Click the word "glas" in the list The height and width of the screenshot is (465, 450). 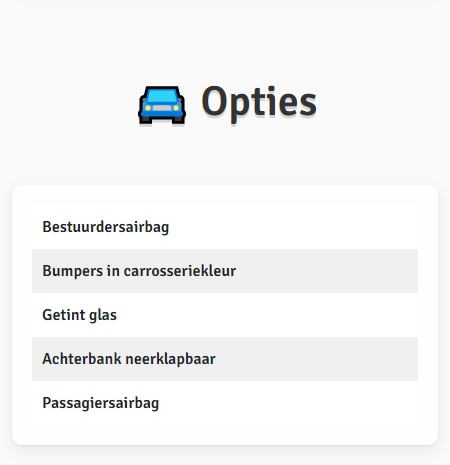click(98, 315)
